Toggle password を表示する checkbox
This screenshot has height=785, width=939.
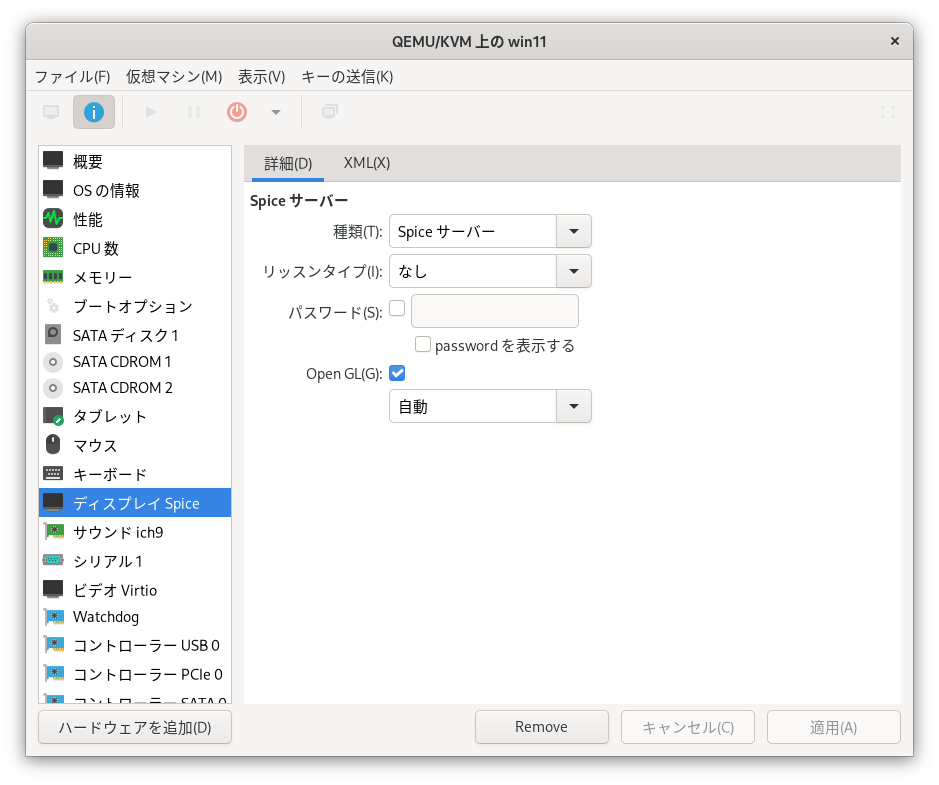click(423, 344)
